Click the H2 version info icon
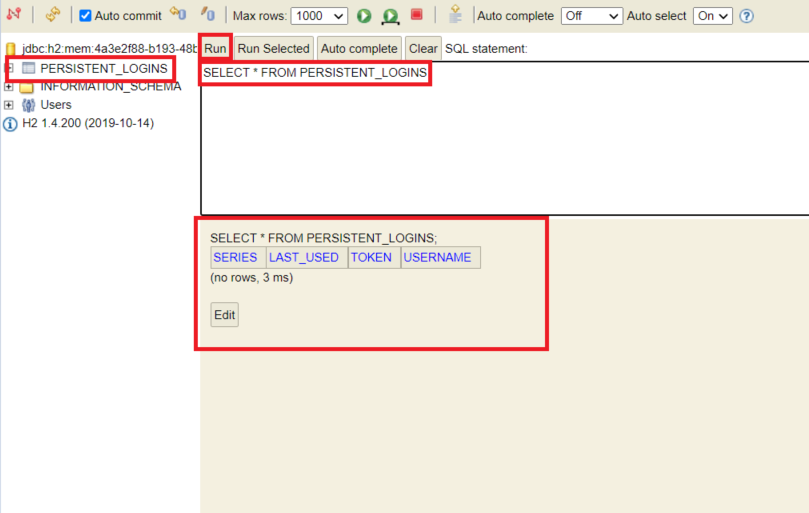Image resolution: width=809 pixels, height=513 pixels. pyautogui.click(x=10, y=124)
